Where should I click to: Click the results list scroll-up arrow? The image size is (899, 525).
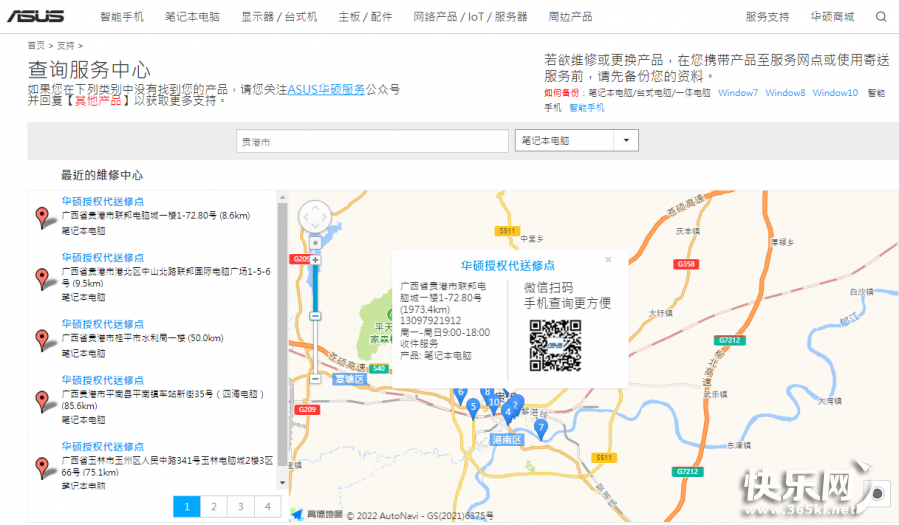click(x=282, y=198)
